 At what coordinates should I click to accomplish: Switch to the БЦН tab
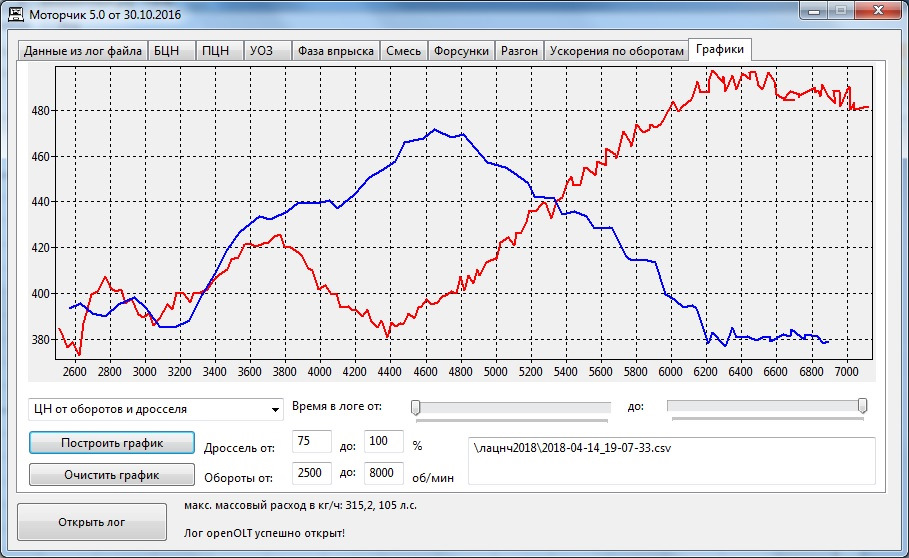(x=172, y=51)
